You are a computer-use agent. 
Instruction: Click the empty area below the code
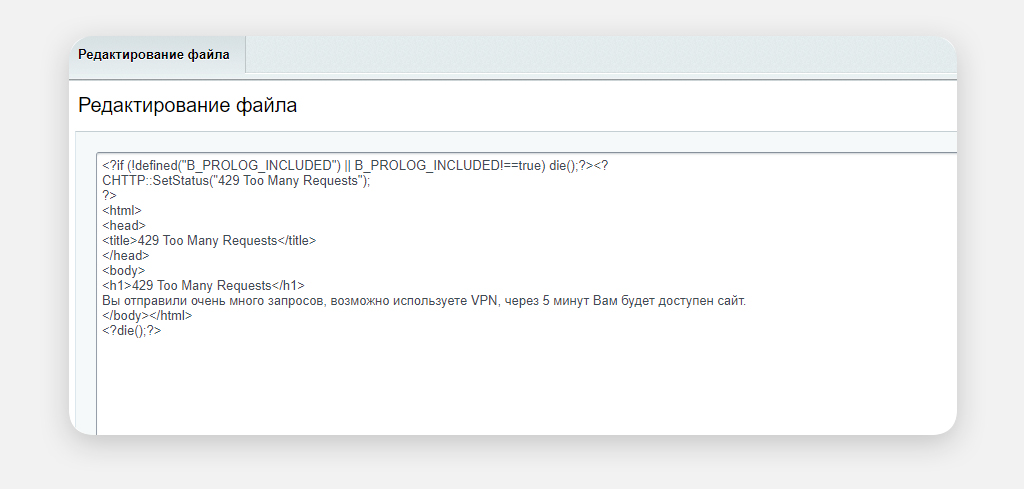tap(500, 390)
